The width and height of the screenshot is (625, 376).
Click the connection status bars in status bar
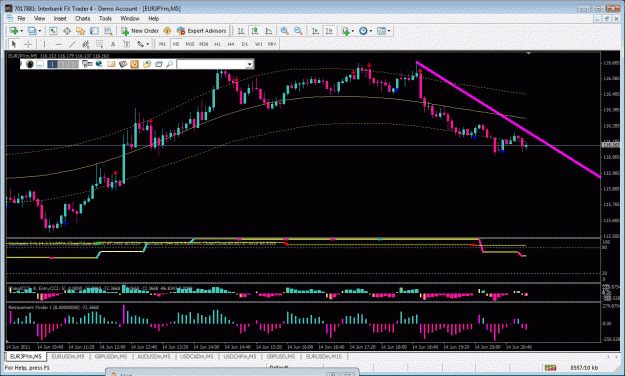click(x=550, y=368)
